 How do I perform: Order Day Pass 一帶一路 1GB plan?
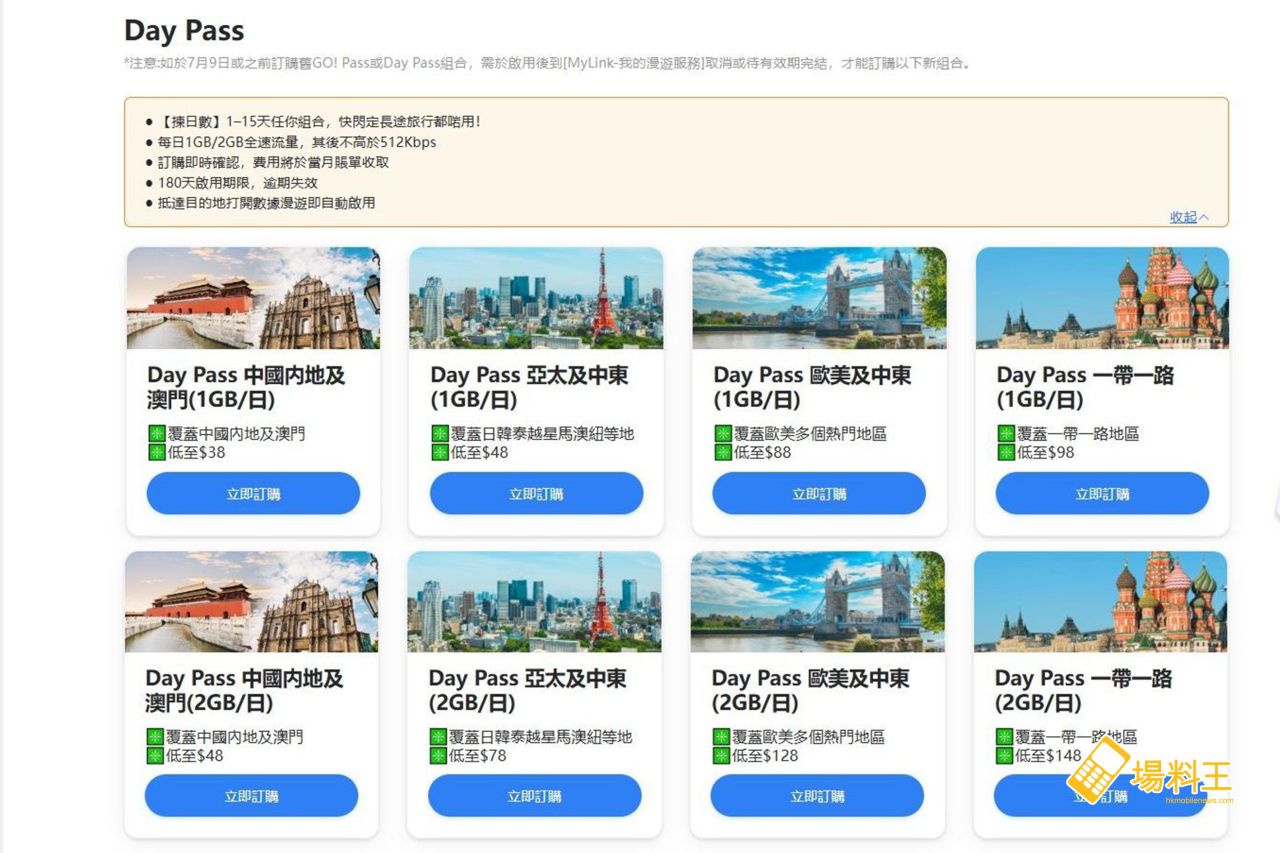coord(1102,494)
